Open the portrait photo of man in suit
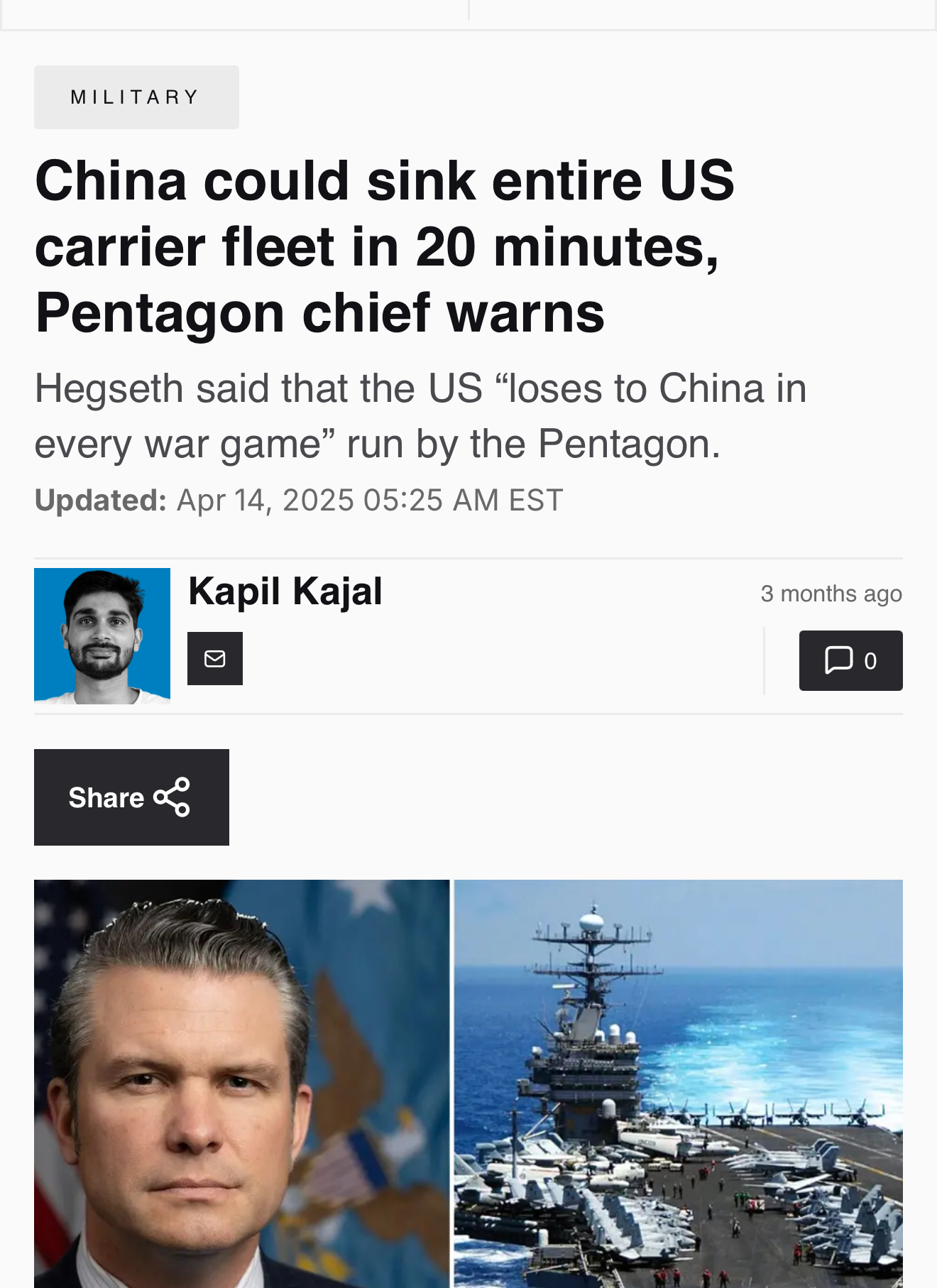 tap(242, 1084)
